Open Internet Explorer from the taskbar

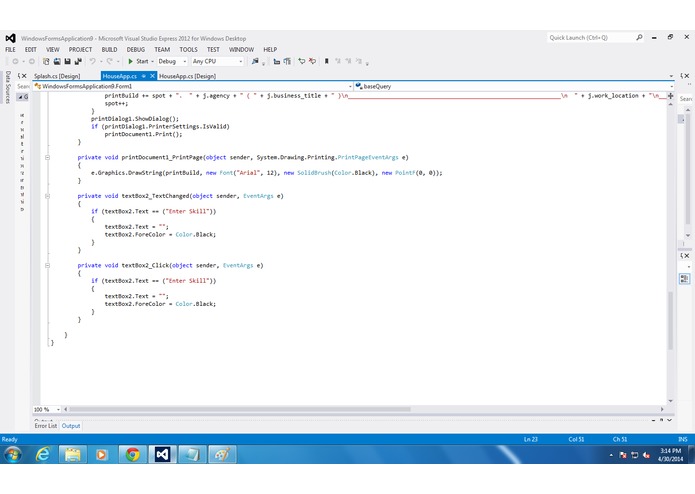[43, 455]
